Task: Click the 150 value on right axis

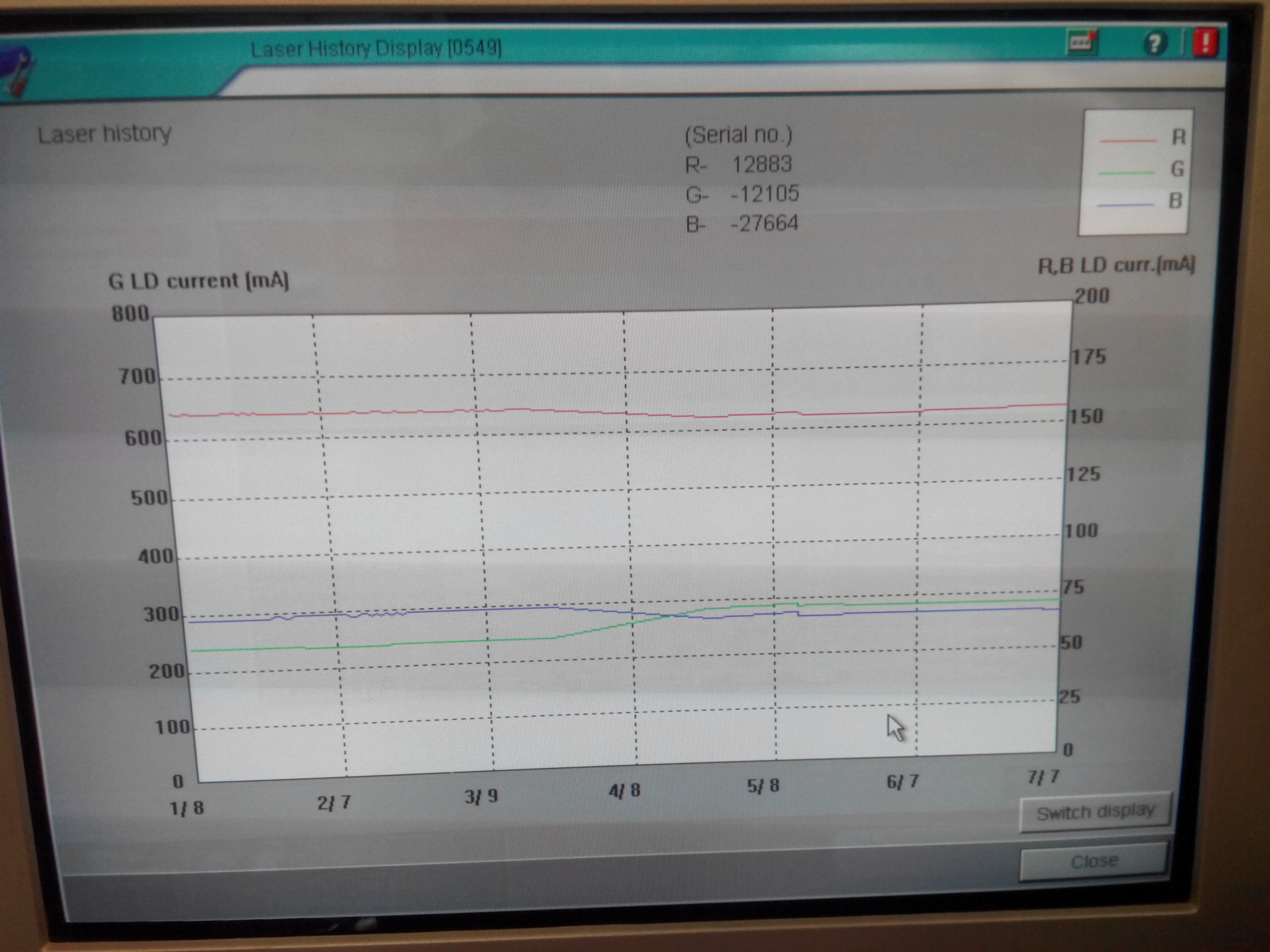Action: pos(1086,416)
